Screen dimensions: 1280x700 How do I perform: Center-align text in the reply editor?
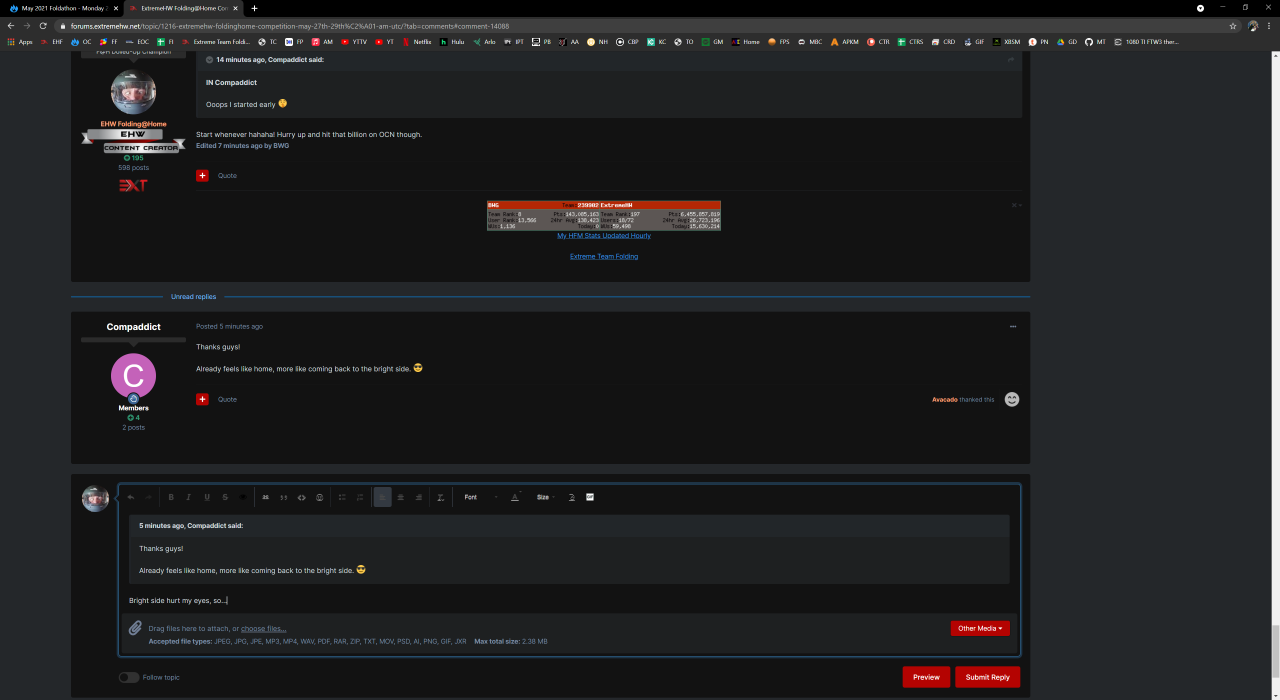(401, 497)
